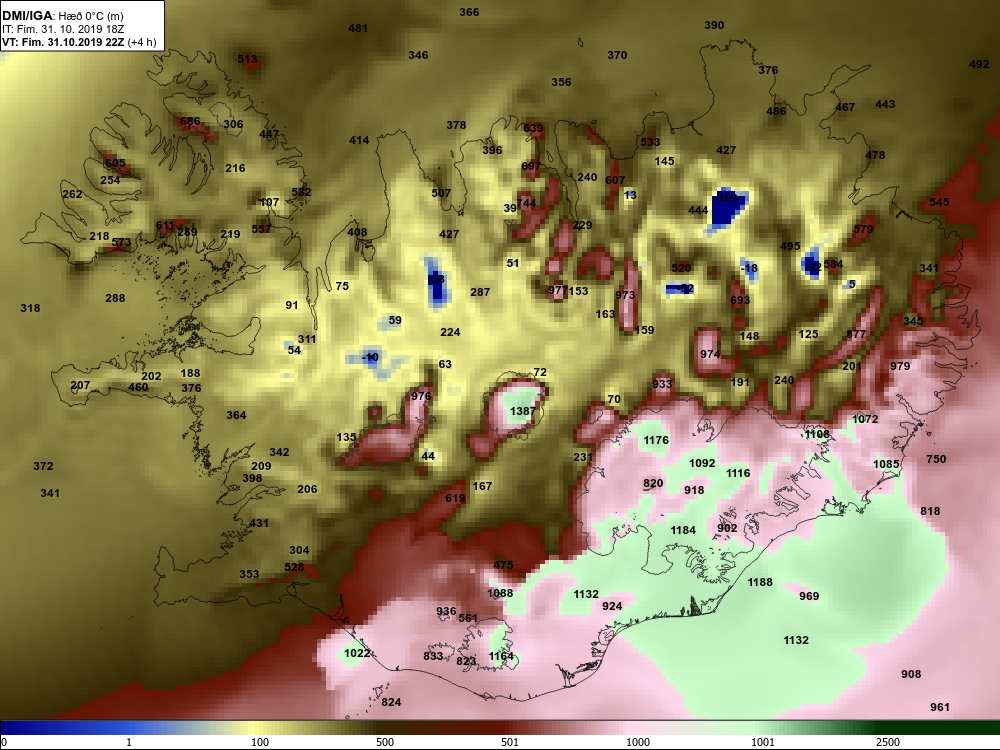Click the map value '533'

point(651,142)
